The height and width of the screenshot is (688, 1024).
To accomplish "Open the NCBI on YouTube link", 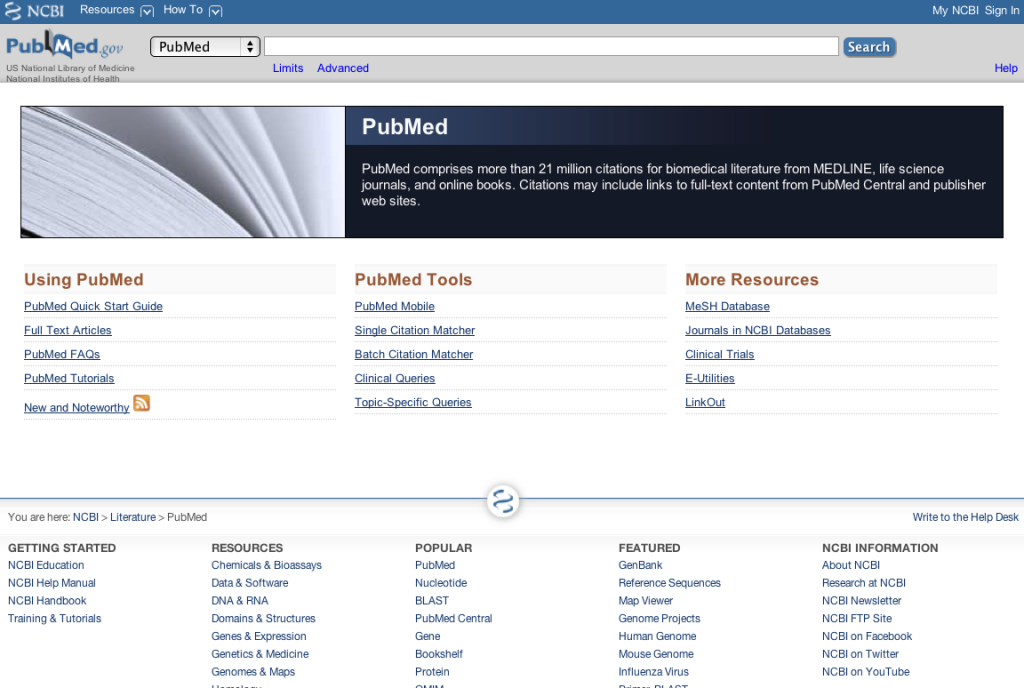I will 865,672.
